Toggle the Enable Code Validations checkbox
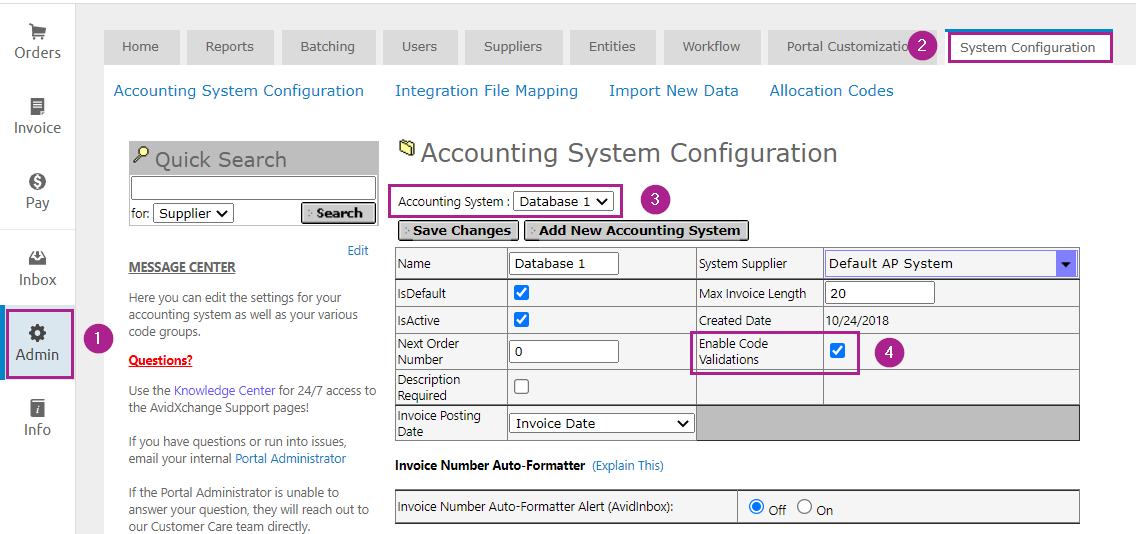Viewport: 1136px width, 534px height. 838,351
